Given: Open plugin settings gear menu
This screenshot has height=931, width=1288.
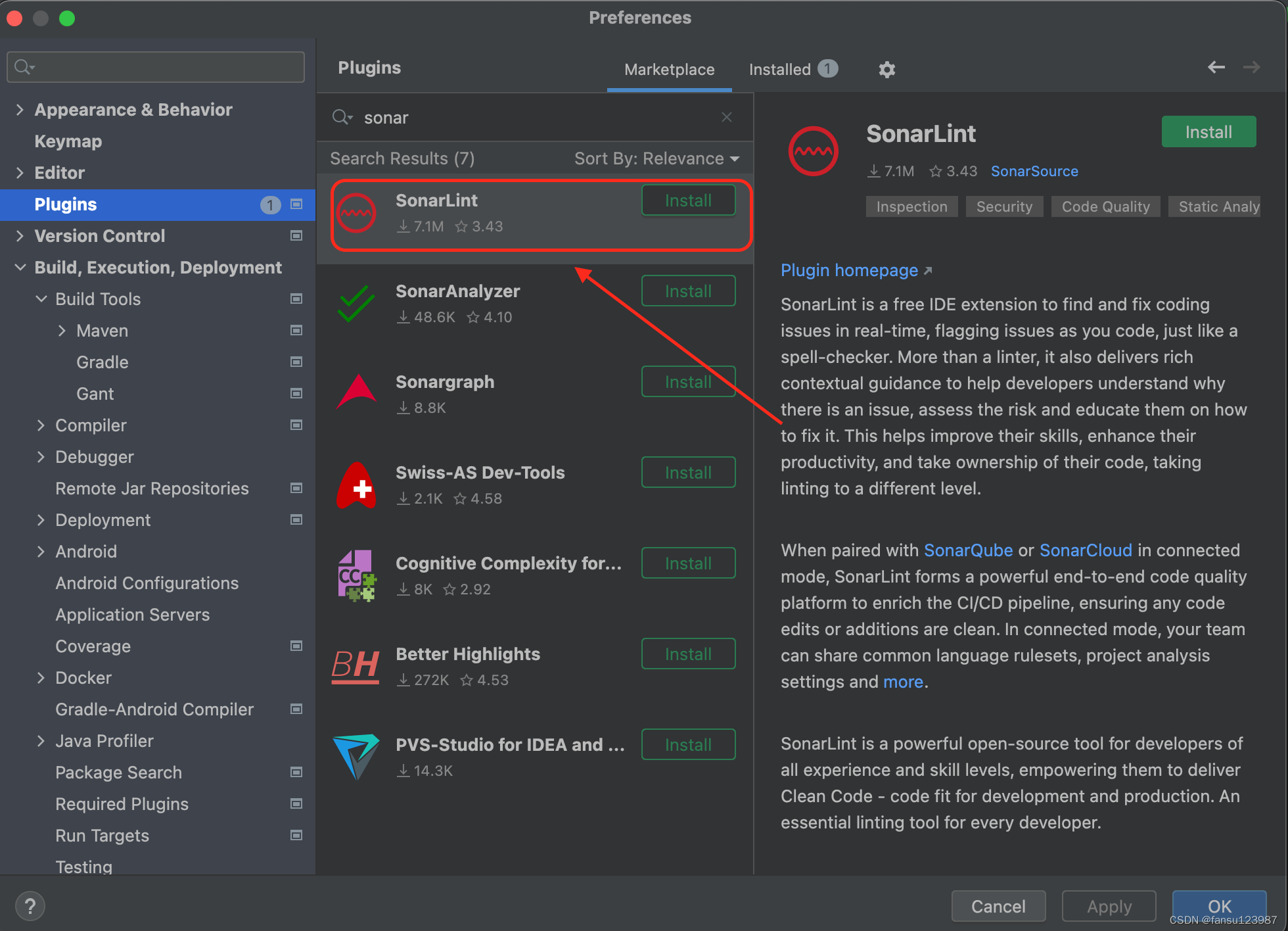Looking at the screenshot, I should tap(887, 69).
